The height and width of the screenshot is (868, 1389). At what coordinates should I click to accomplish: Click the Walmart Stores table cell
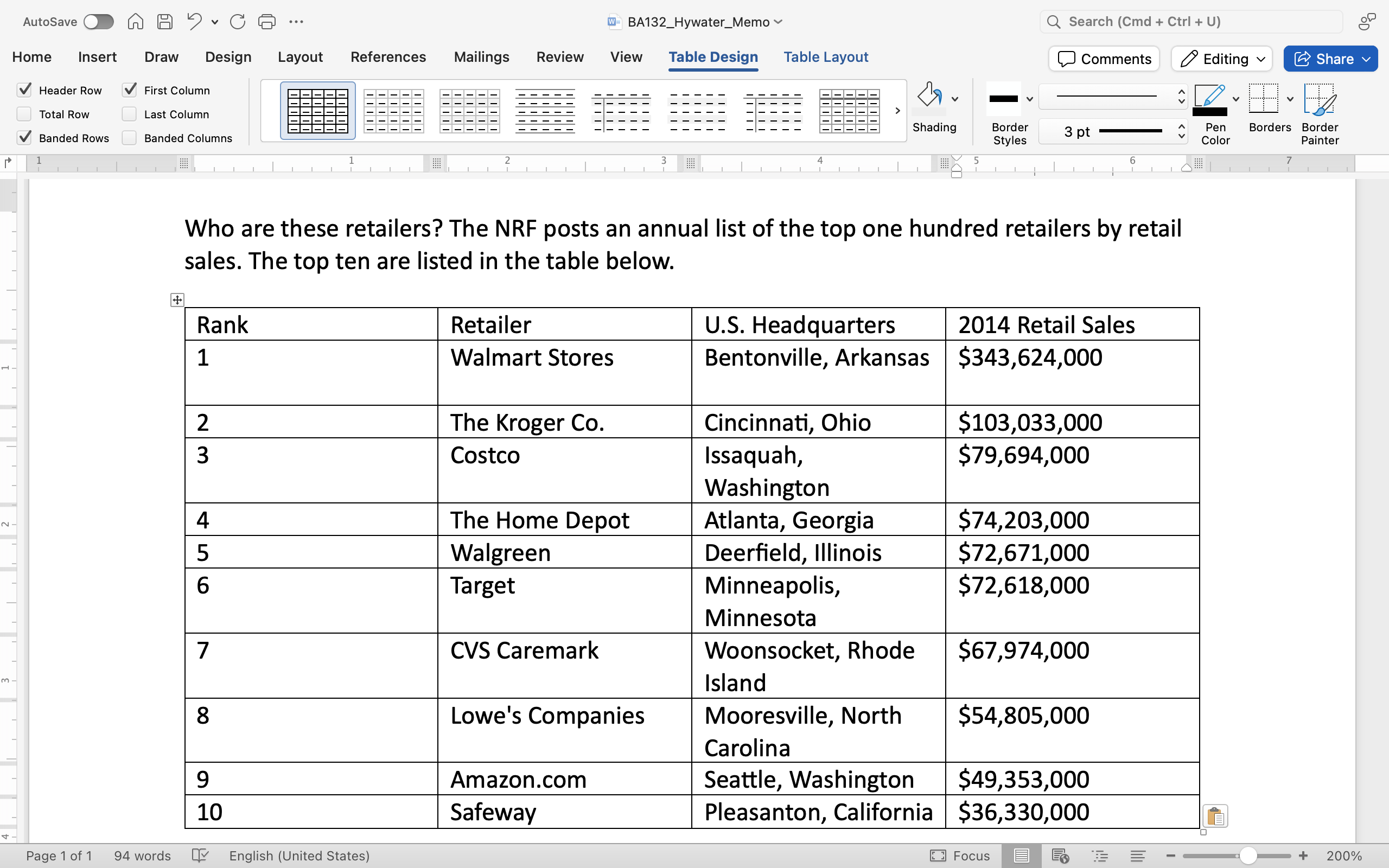tap(565, 373)
